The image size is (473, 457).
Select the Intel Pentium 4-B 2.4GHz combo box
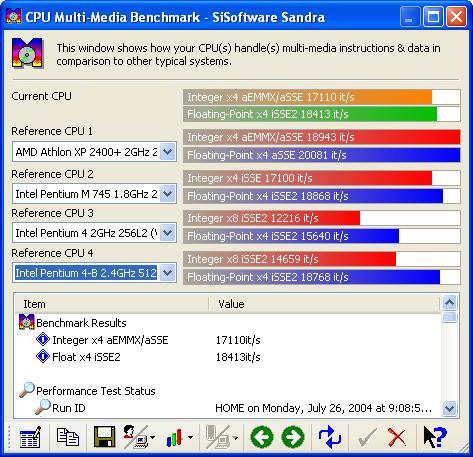(94, 273)
